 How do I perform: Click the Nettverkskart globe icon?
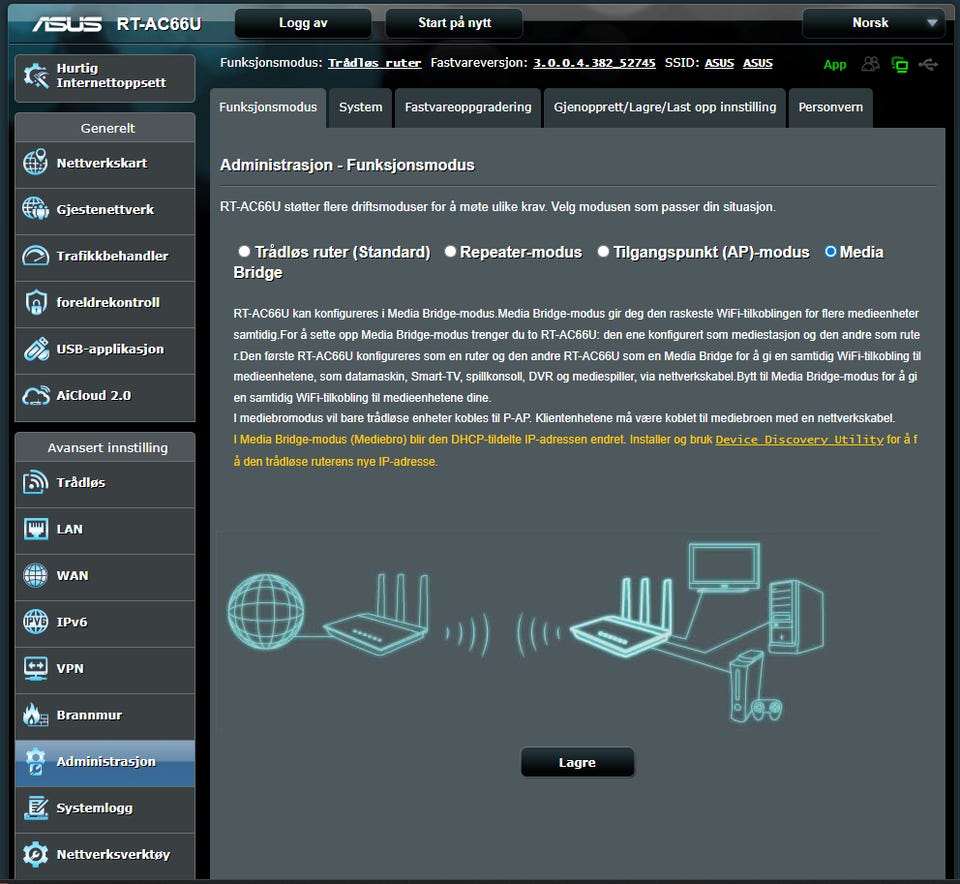pos(36,162)
